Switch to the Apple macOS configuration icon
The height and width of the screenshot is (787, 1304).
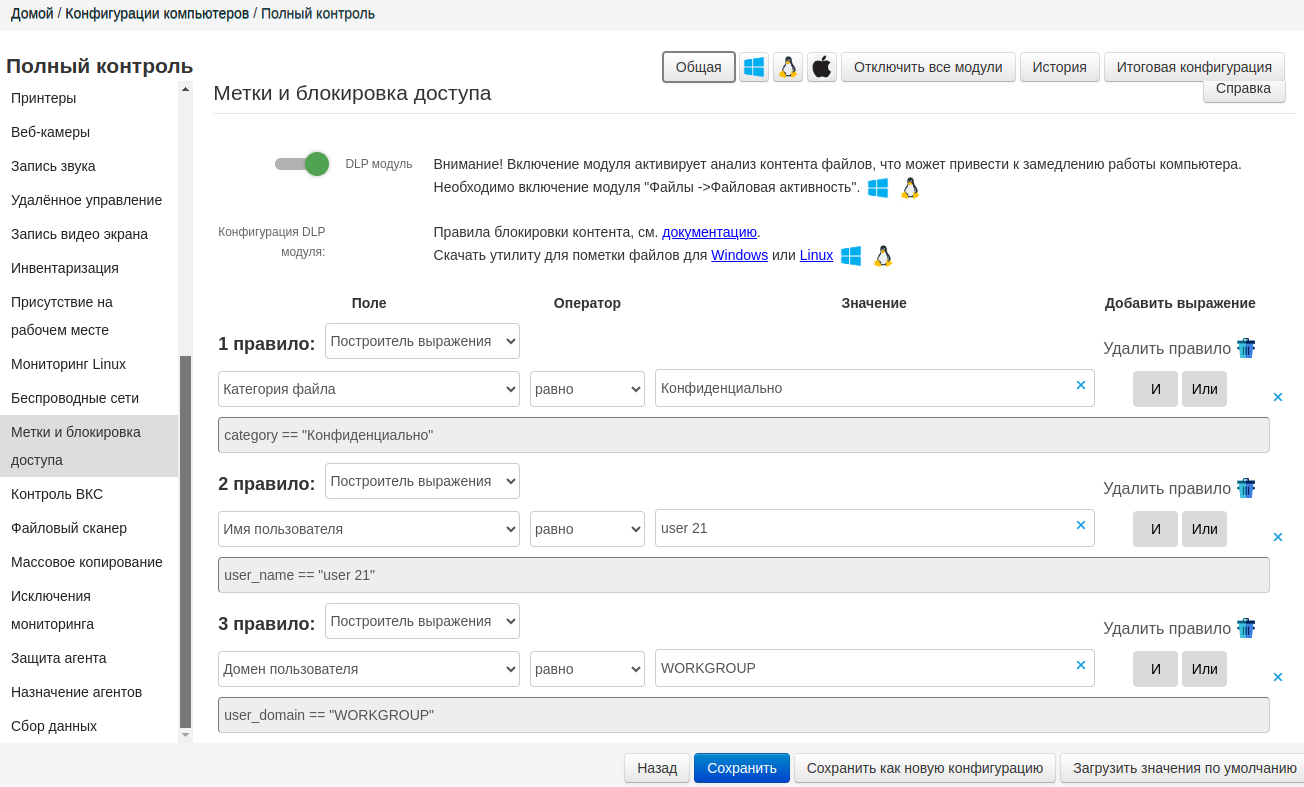tap(822, 67)
